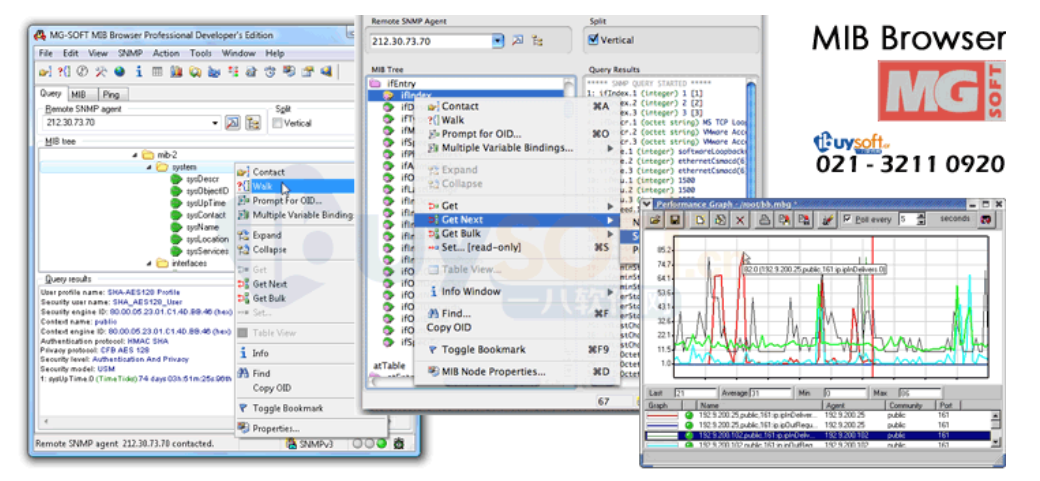Click the Name column header in graph table
This screenshot has height=481, width=1040.
click(760, 405)
